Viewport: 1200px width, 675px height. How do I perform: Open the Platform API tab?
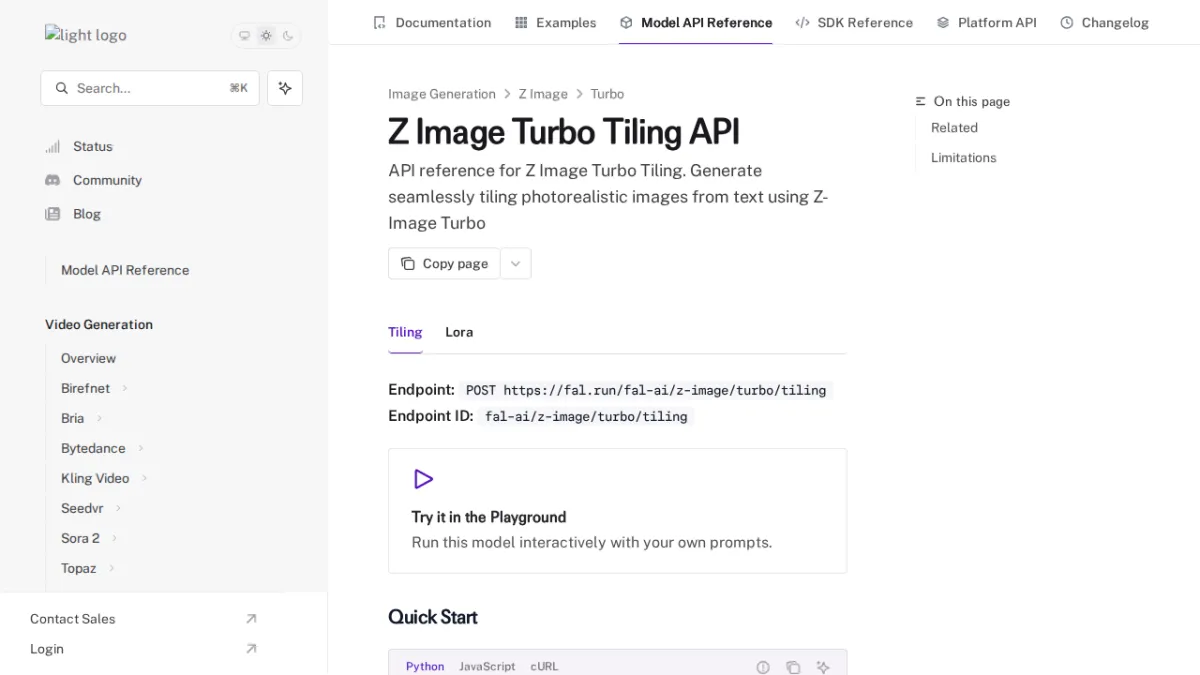pos(986,22)
